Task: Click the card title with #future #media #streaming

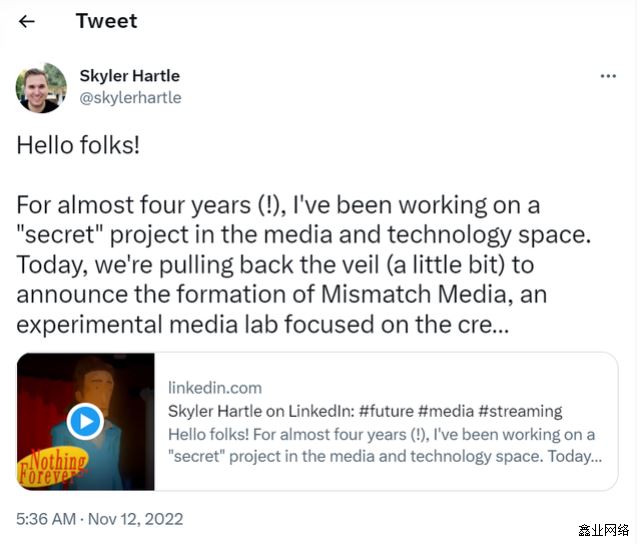Action: [x=364, y=411]
